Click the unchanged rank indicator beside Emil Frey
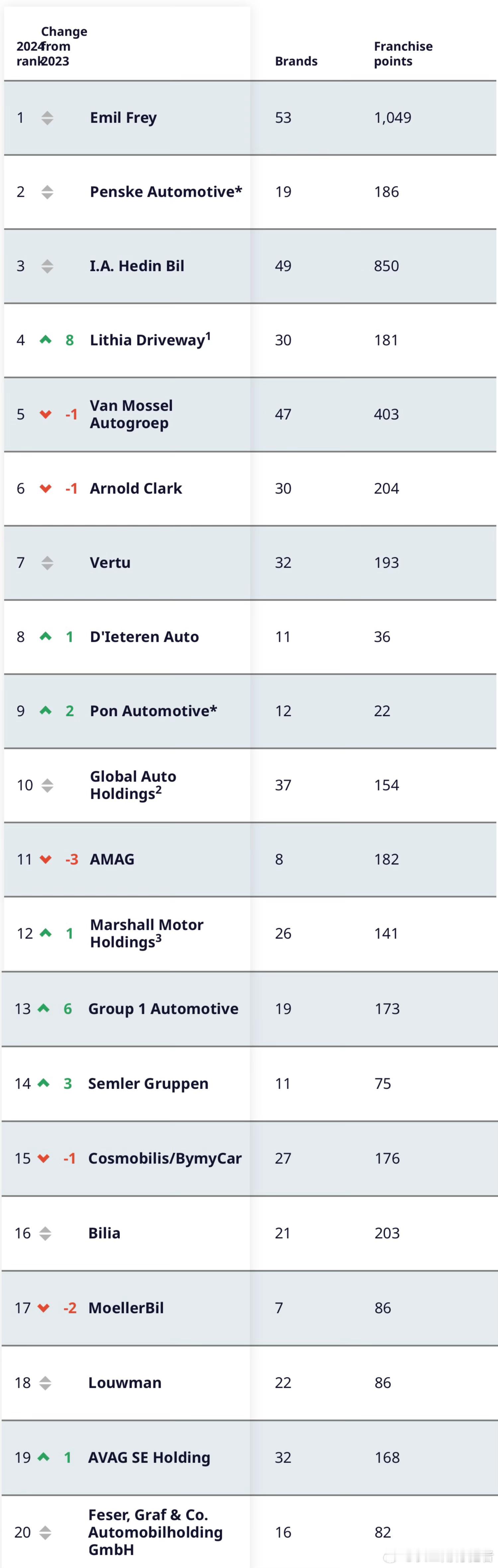 click(47, 117)
